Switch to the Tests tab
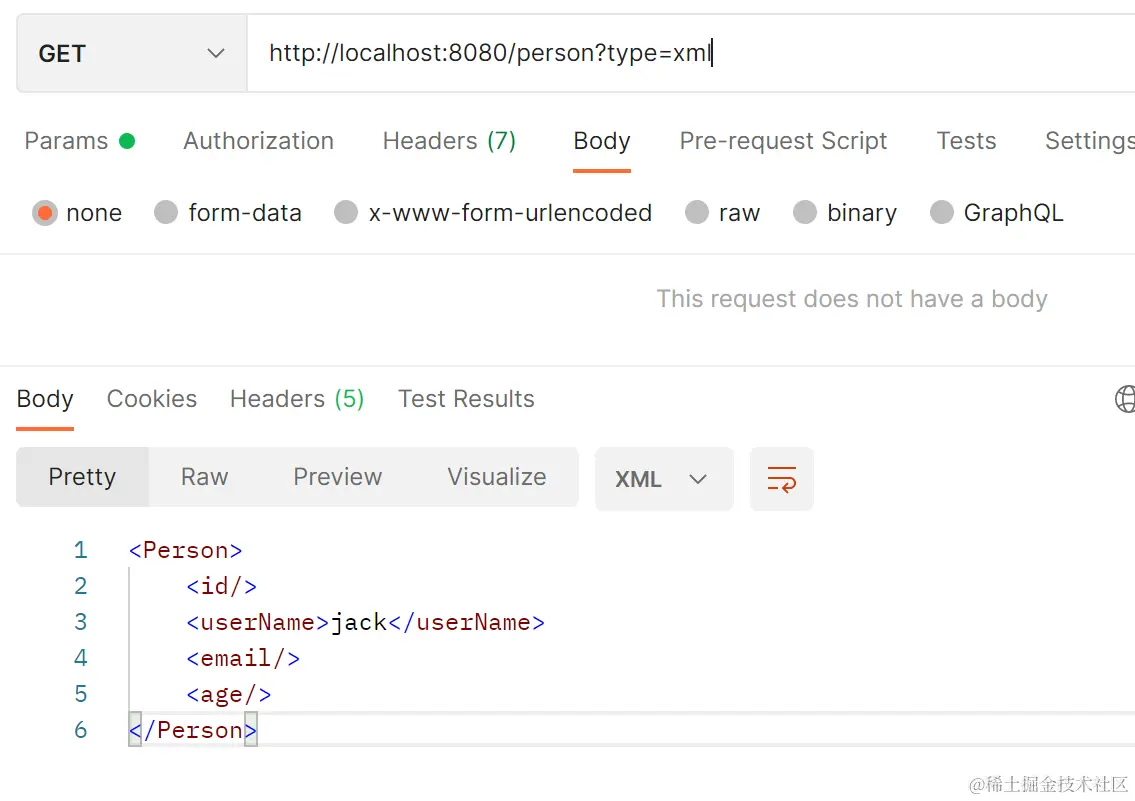Viewport: 1135px width, 801px height. pos(965,141)
